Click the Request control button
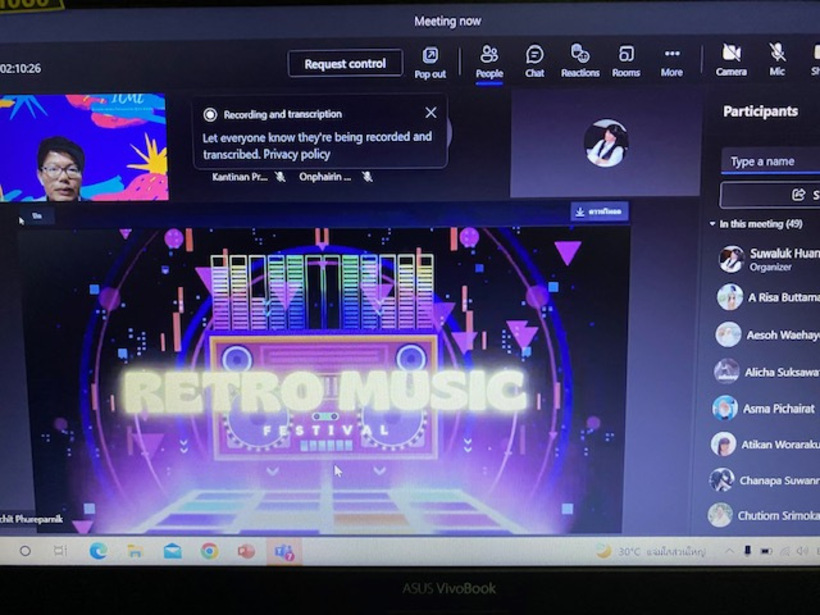The height and width of the screenshot is (615, 820). coord(345,64)
